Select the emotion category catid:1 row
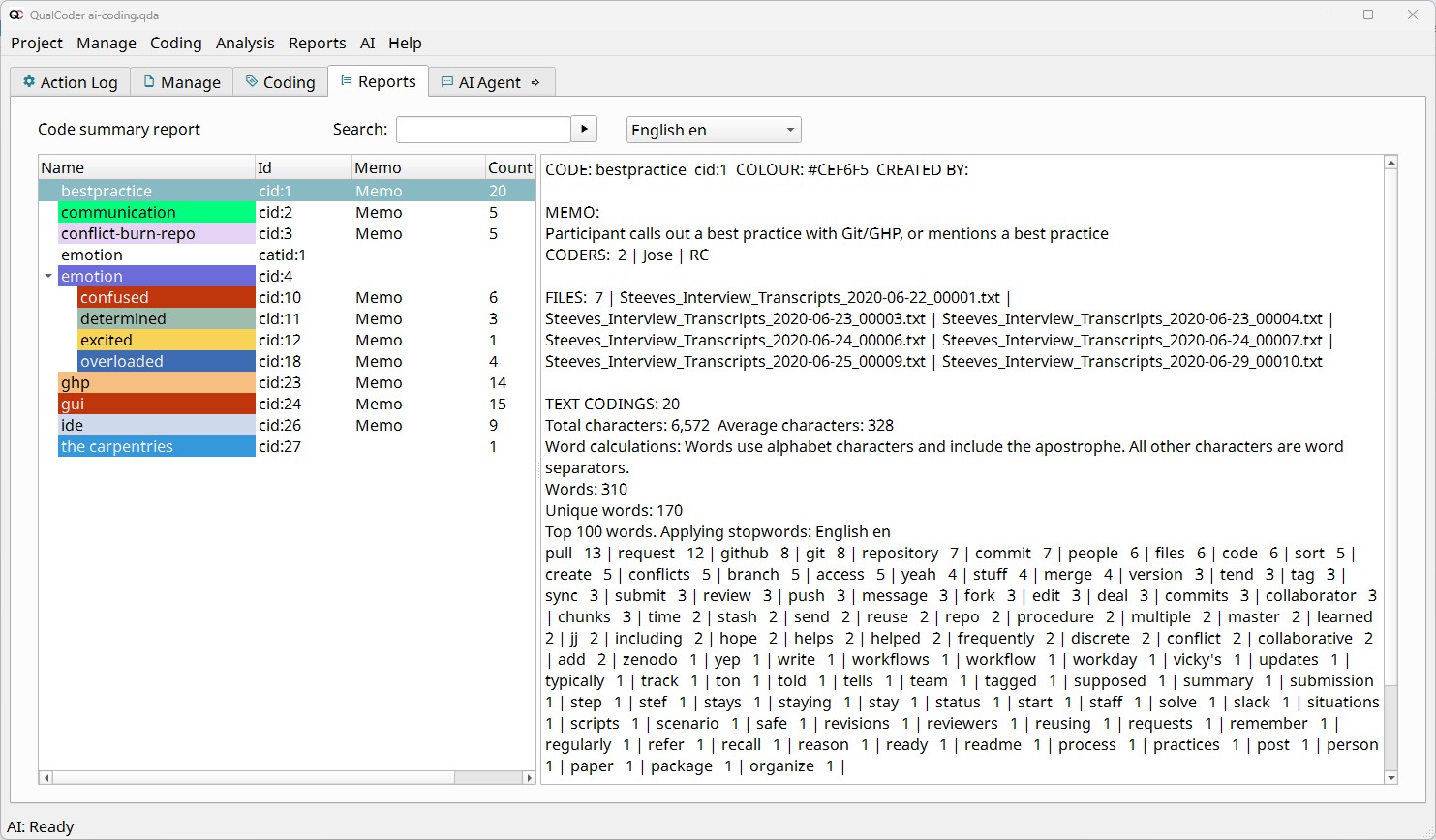Viewport: 1436px width, 840px height. 287,255
